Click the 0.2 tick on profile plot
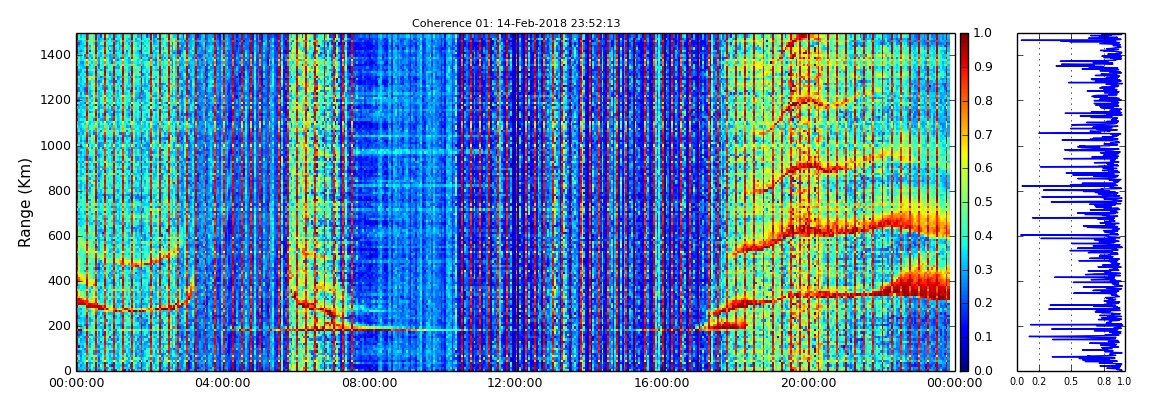Viewport: 1150px width, 407px height. tap(1039, 383)
